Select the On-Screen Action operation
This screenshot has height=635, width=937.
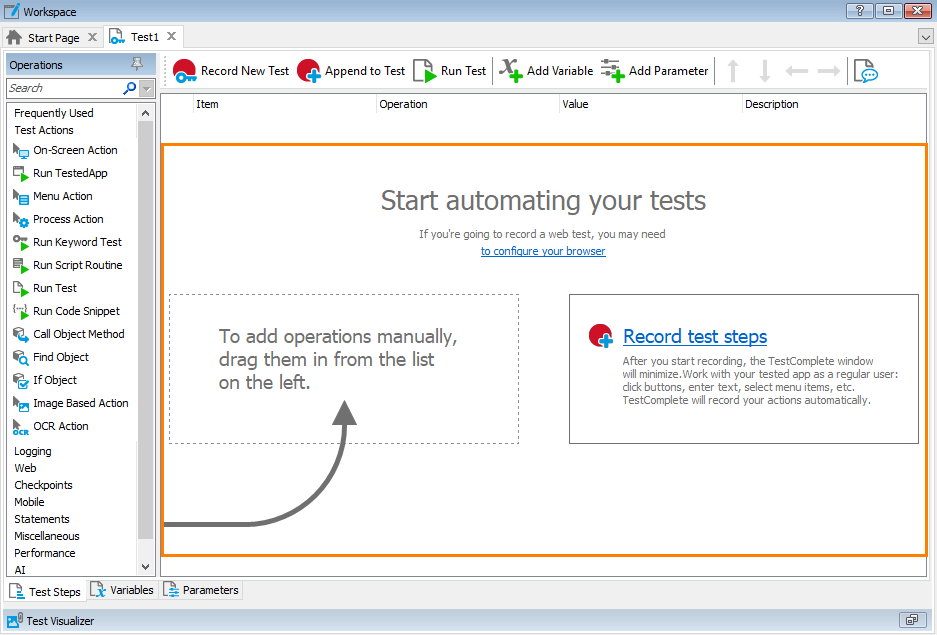73,150
